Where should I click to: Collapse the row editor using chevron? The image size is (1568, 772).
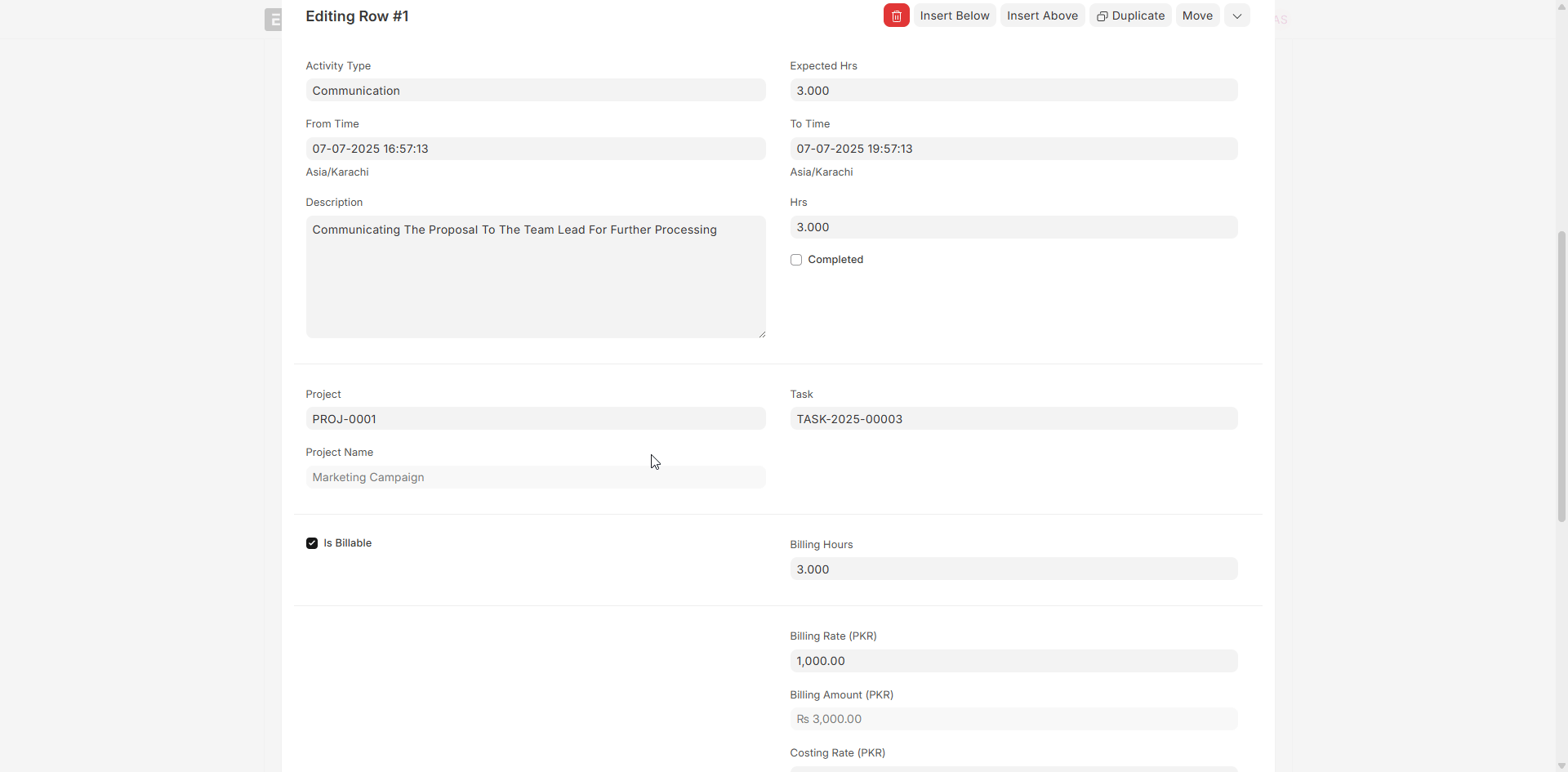coord(1236,16)
